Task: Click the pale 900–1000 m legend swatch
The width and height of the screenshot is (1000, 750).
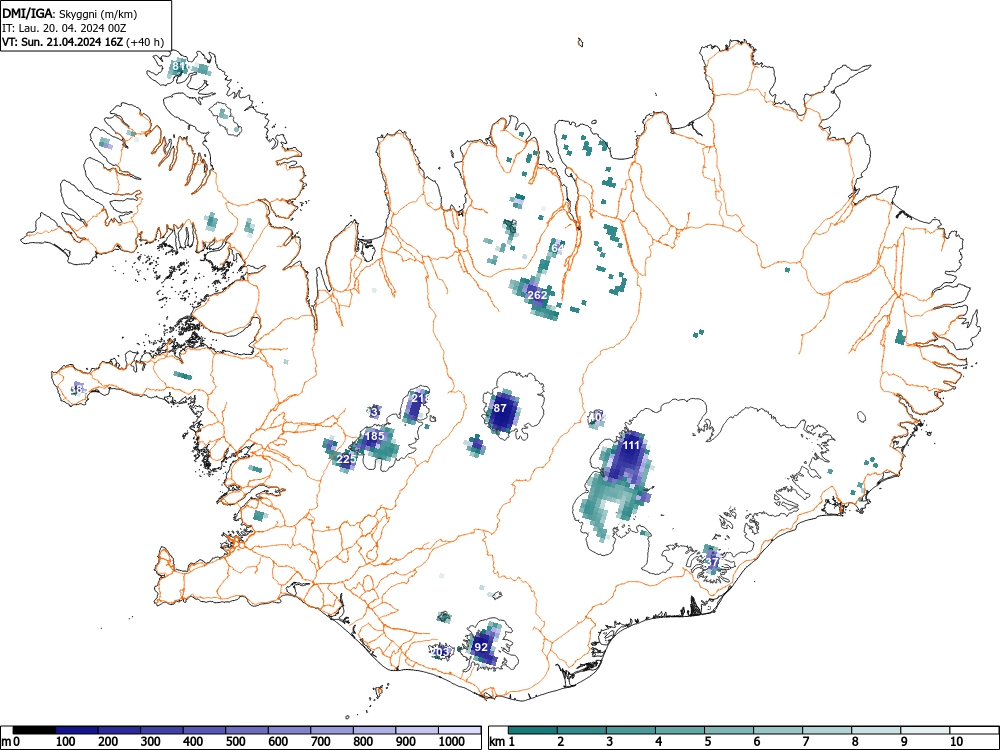Action: coord(417,730)
